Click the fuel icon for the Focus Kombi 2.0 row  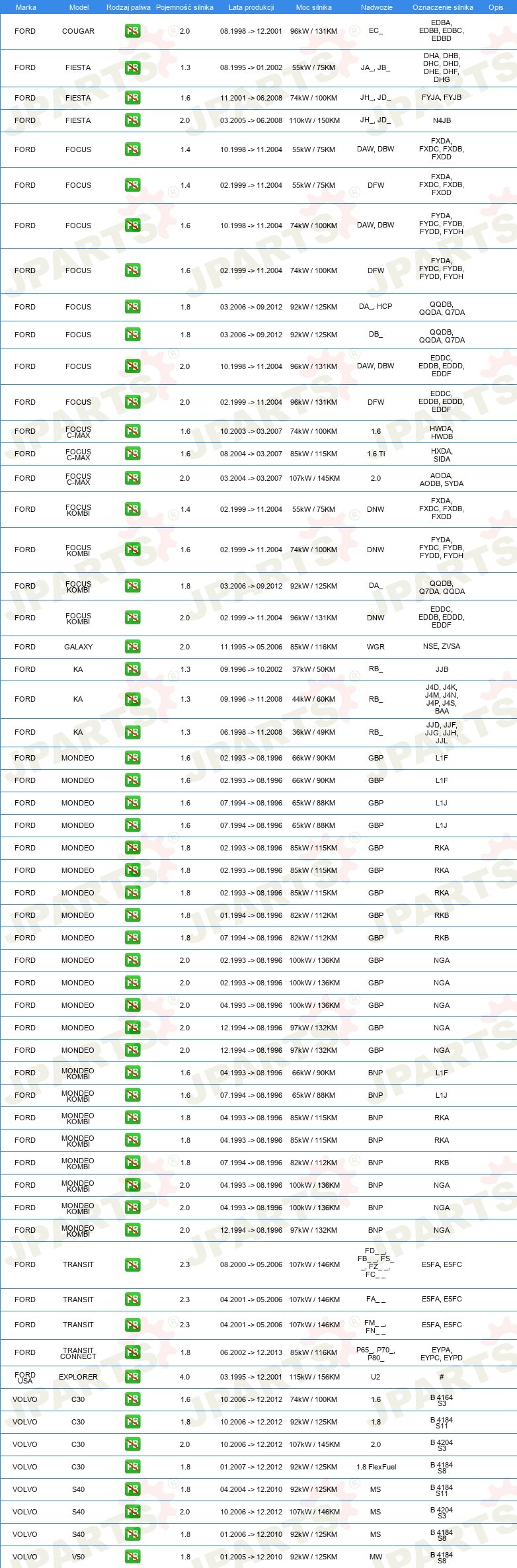(x=132, y=618)
